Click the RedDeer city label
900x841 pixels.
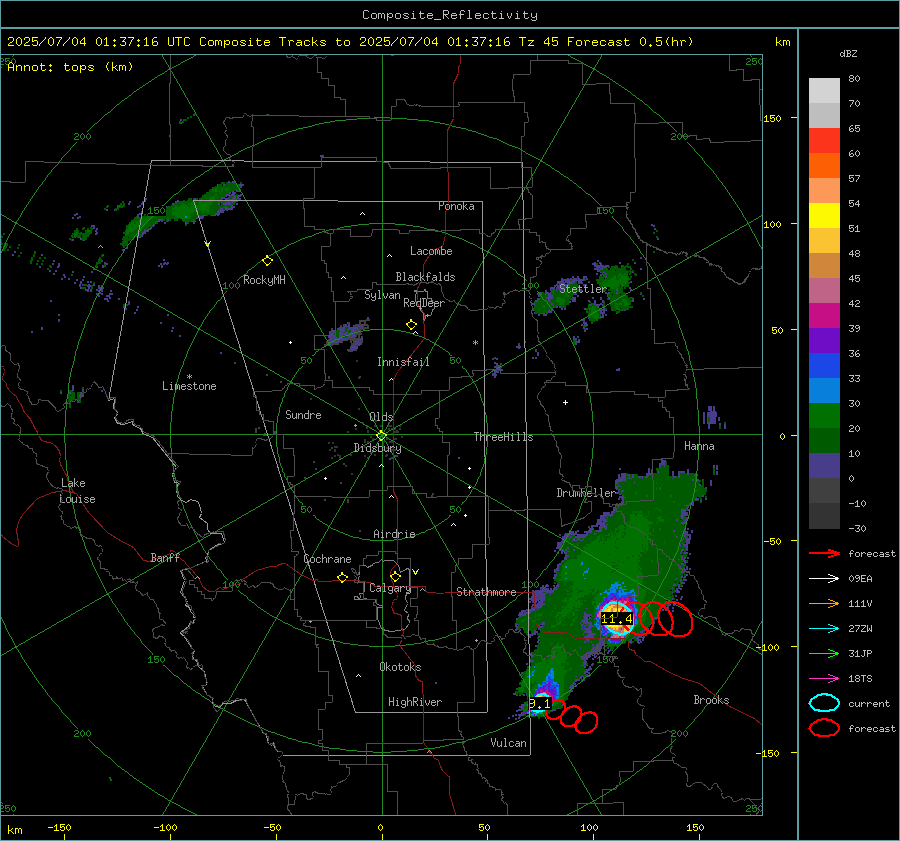point(424,303)
